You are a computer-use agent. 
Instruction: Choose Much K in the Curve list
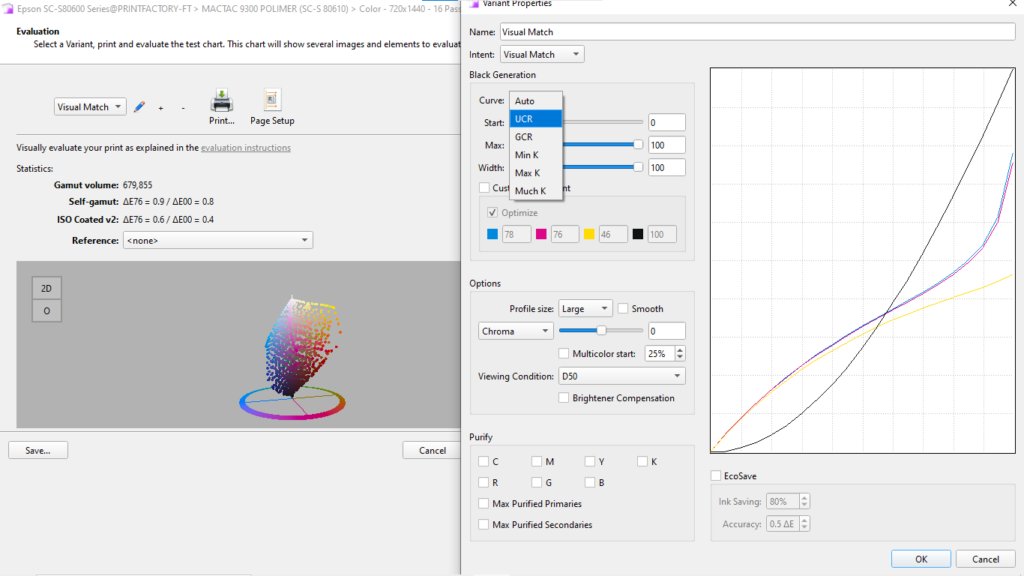(532, 190)
